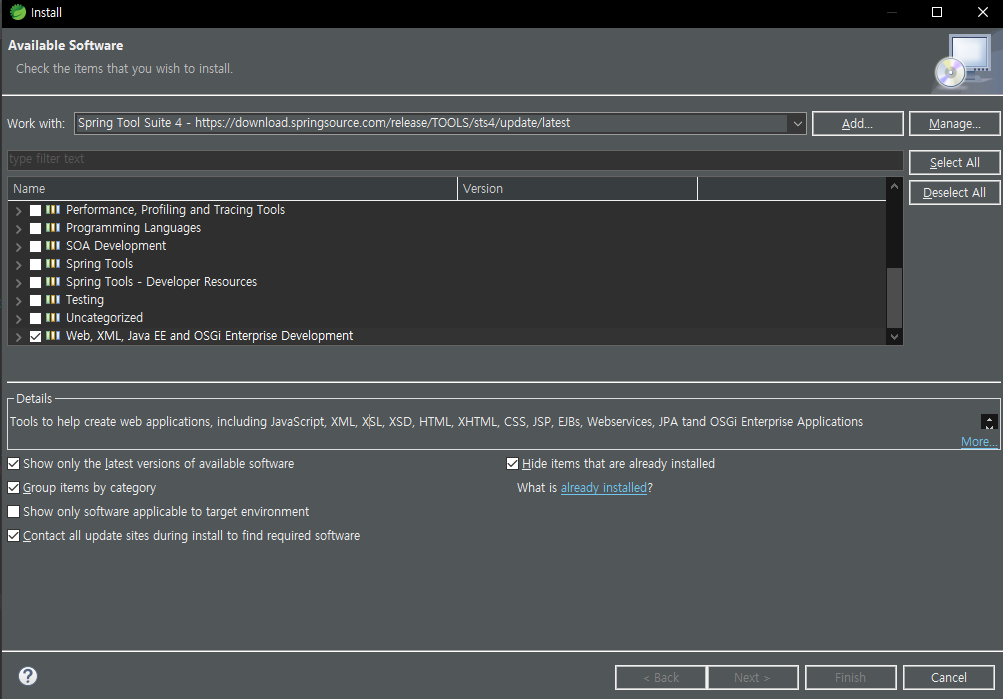Viewport: 1003px width, 699px height.
Task: Select the SOA Development row label
Action: 116,246
